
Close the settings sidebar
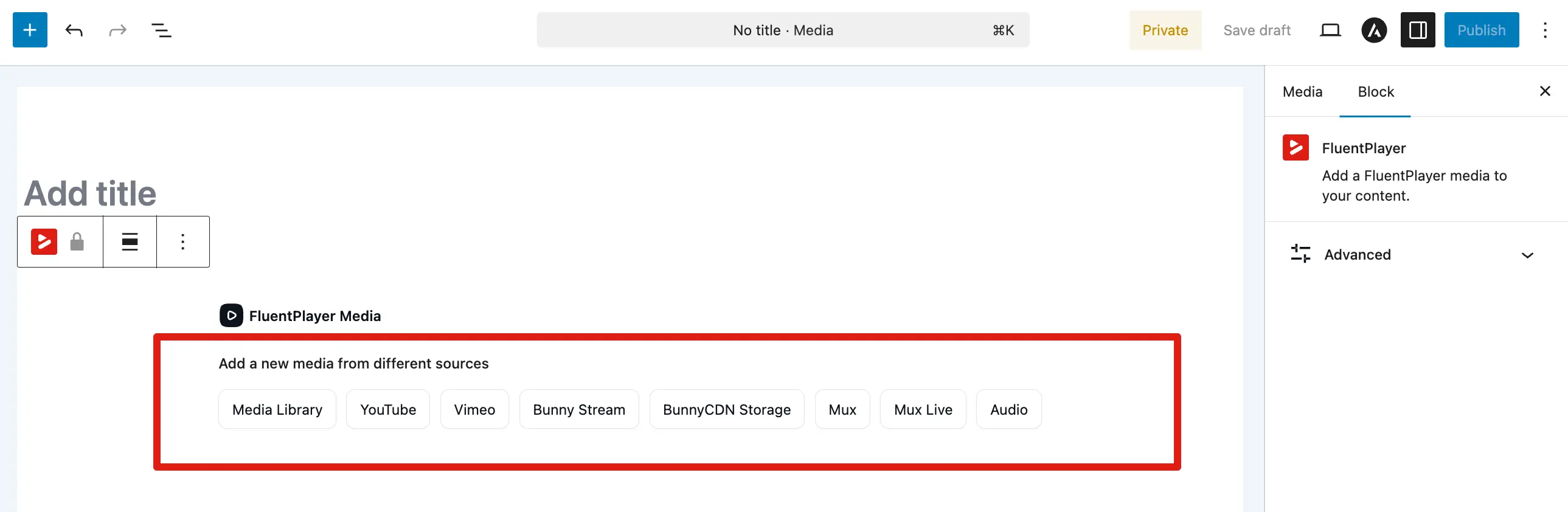(1544, 91)
